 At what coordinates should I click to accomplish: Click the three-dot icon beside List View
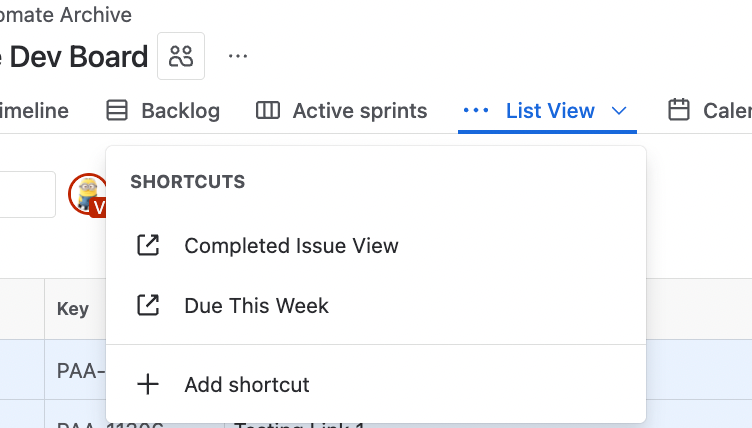[476, 111]
